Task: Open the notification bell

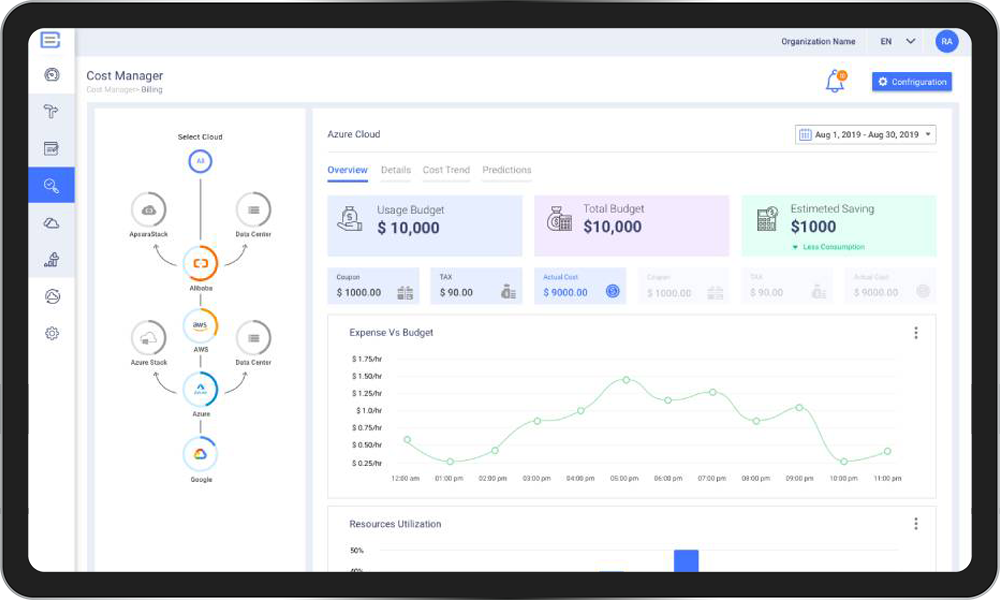Action: click(x=835, y=82)
